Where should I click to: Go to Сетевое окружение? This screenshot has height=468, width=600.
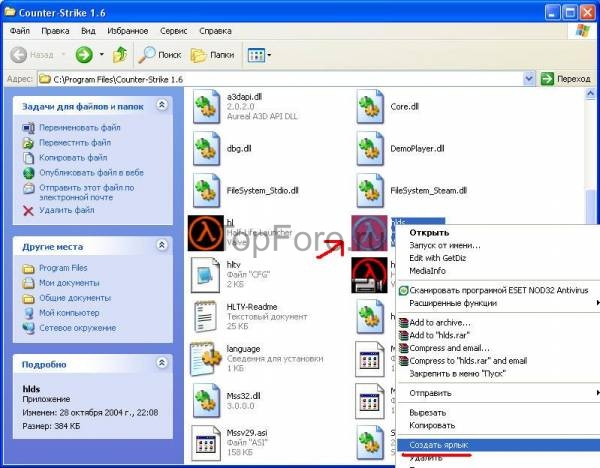click(78, 328)
